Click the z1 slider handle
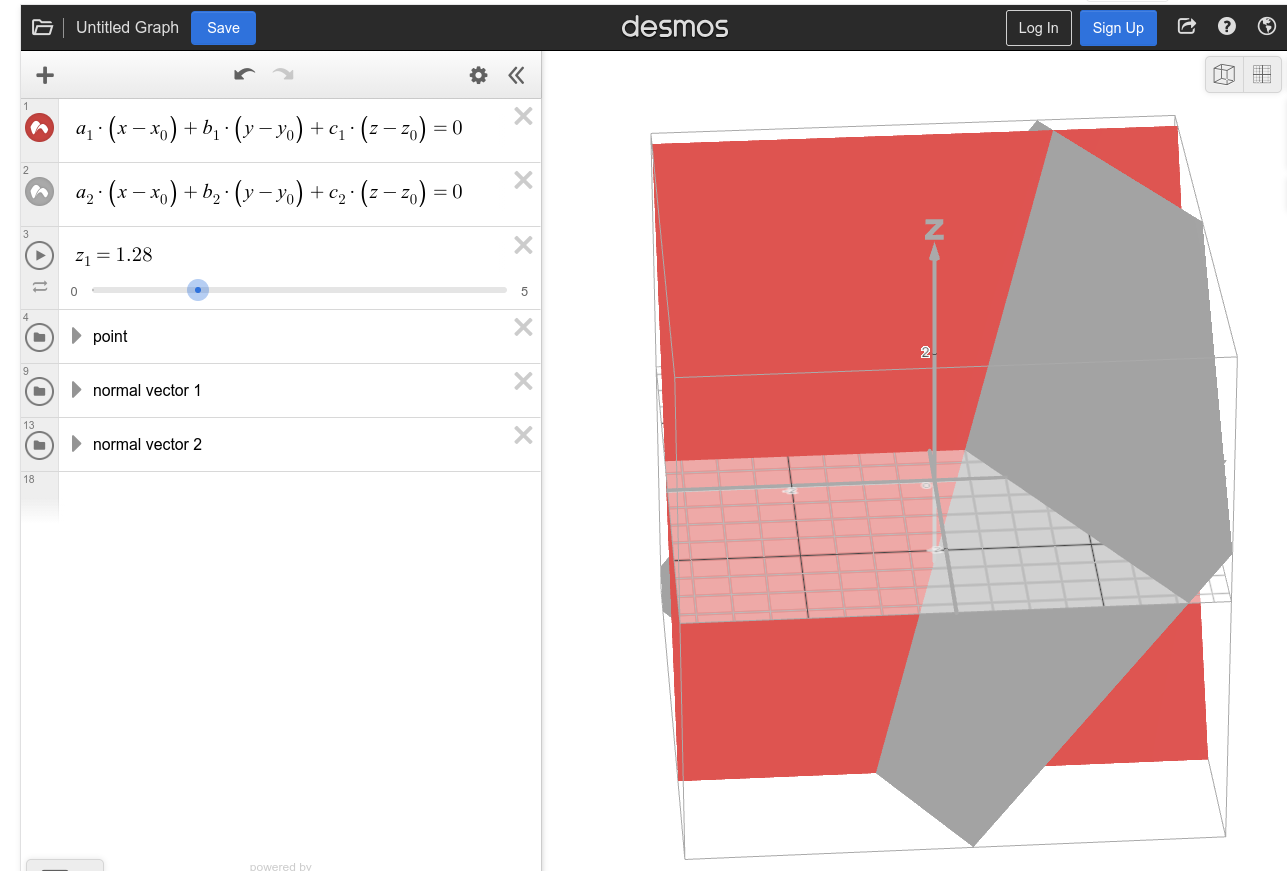The image size is (1287, 871). click(198, 291)
